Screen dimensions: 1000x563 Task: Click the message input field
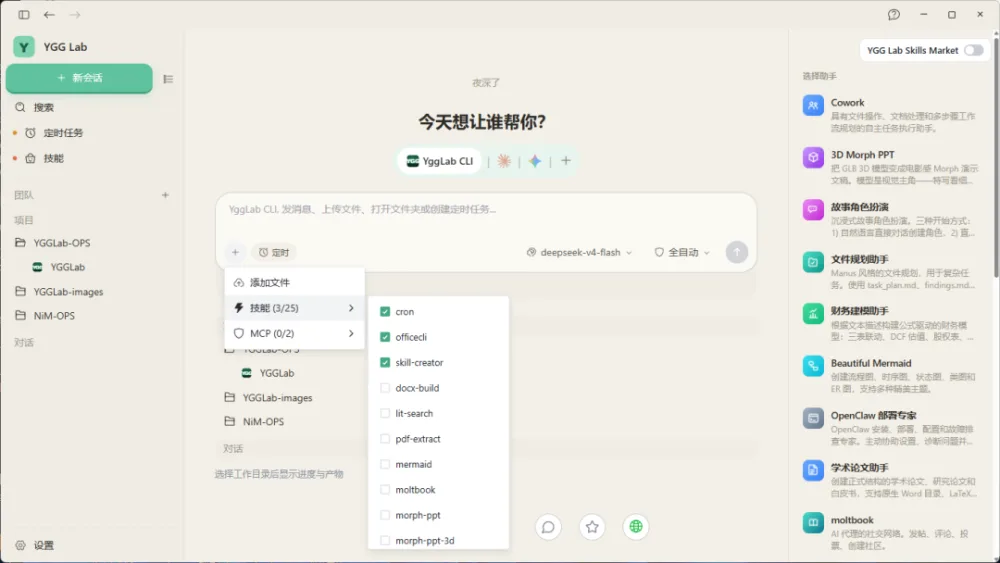(486, 217)
